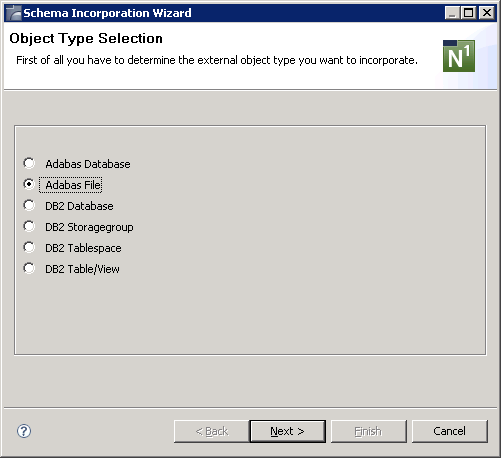Click the Next > button
Screen dimensions: 501x458
(x=288, y=431)
